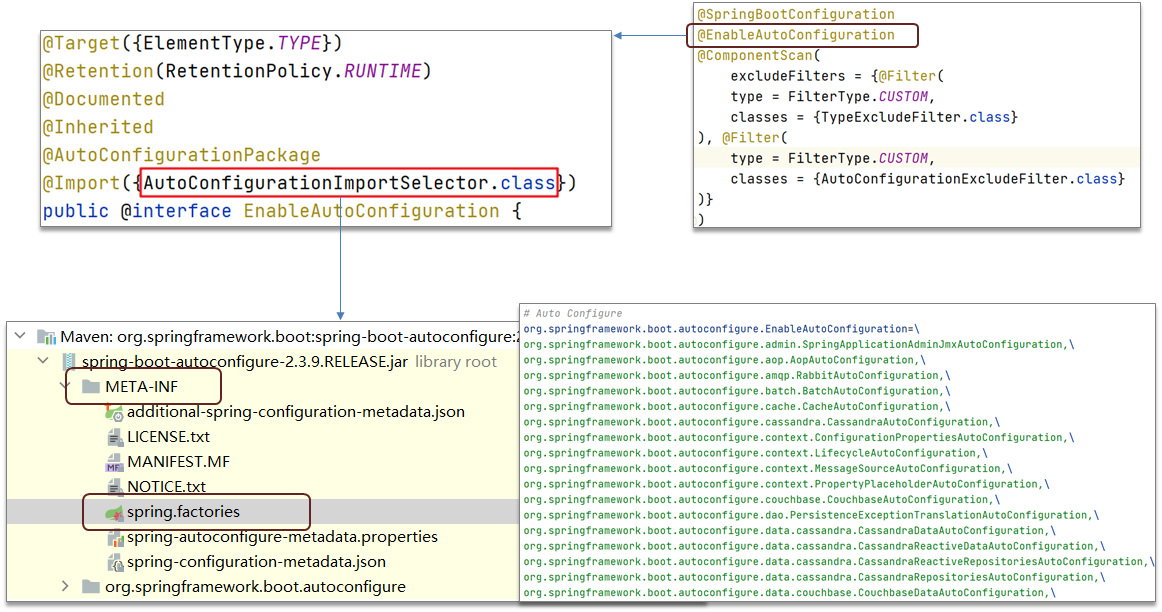Click the @EnableAutoConfiguration annotation
The image size is (1162, 612).
pos(796,35)
